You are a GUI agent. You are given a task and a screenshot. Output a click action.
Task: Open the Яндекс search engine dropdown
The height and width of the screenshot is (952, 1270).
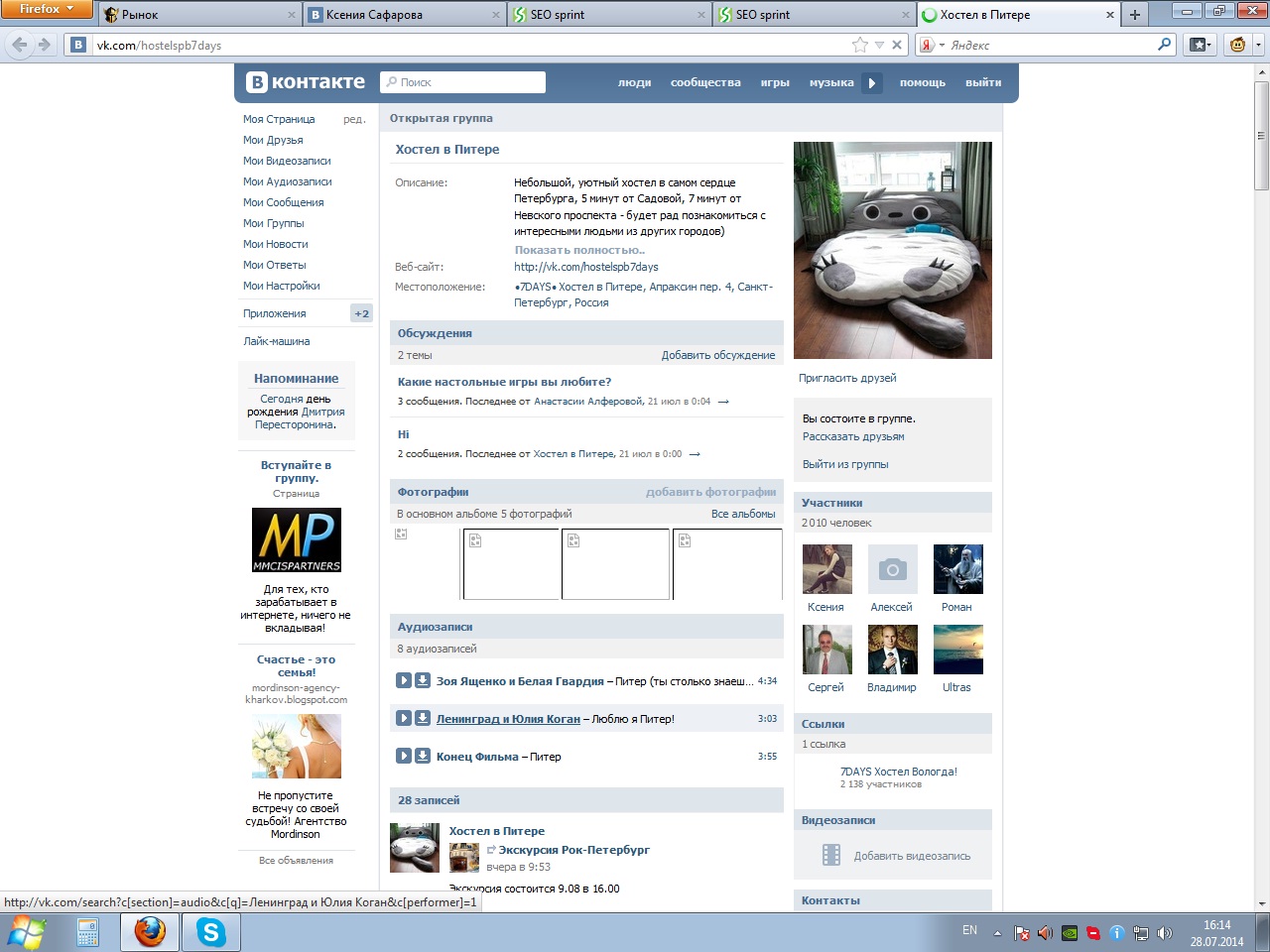[x=931, y=45]
